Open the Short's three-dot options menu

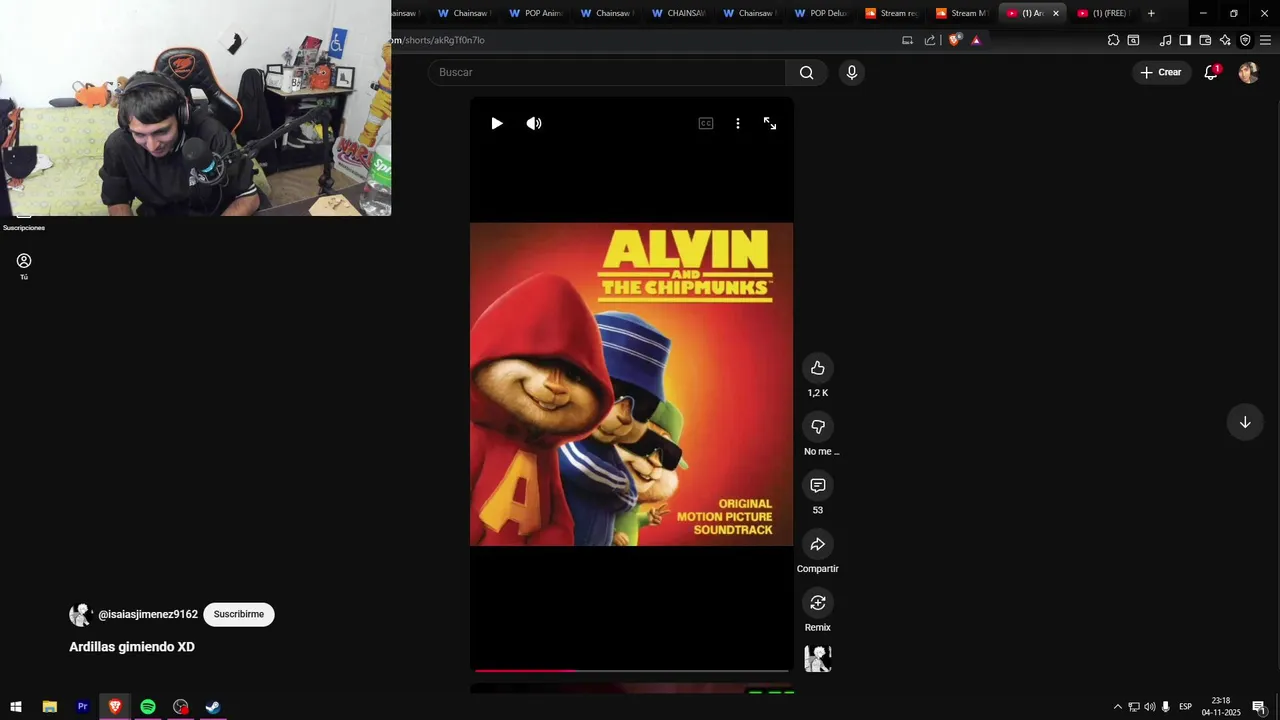(x=738, y=123)
